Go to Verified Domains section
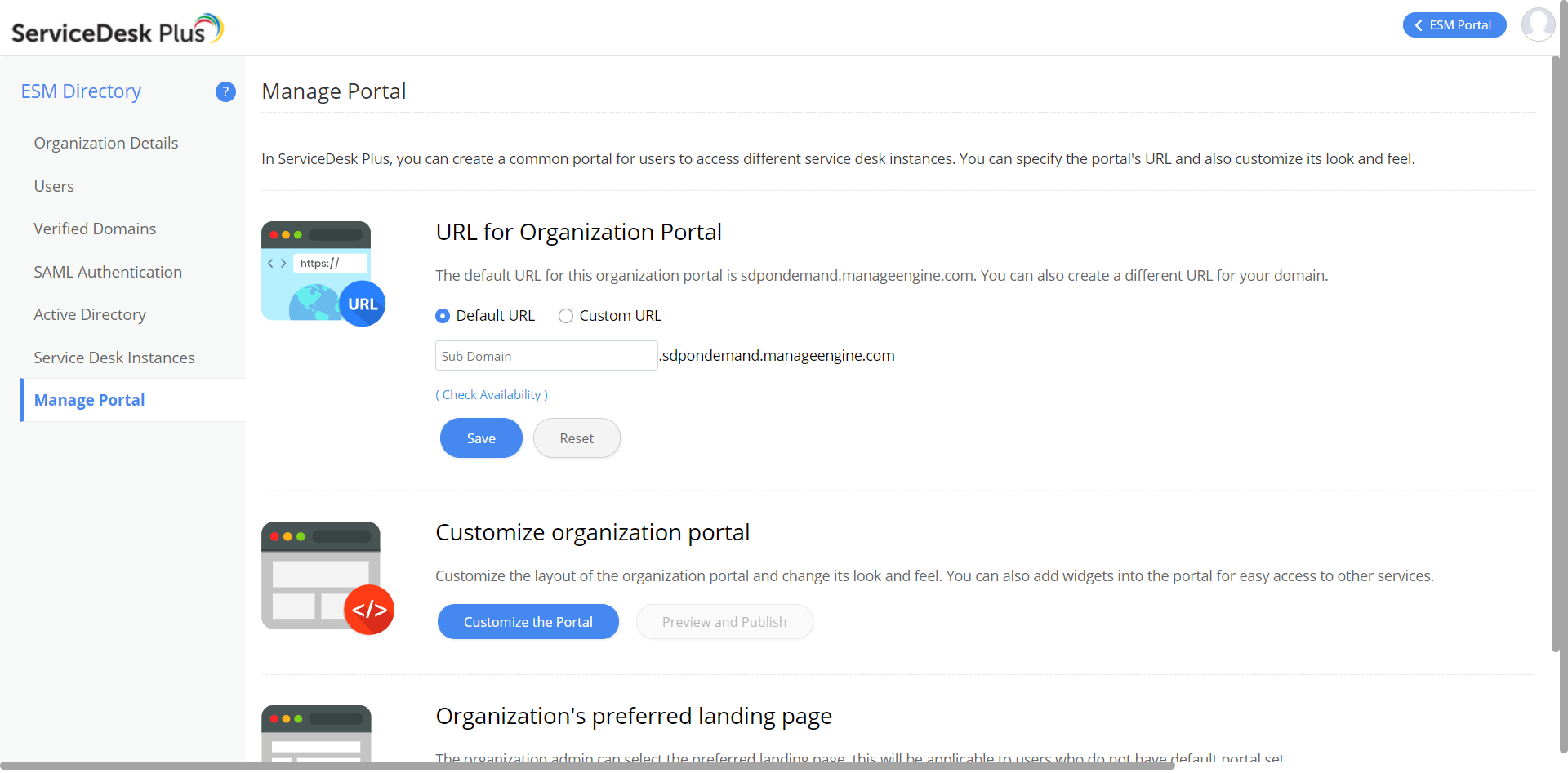This screenshot has height=773, width=1568. [95, 229]
